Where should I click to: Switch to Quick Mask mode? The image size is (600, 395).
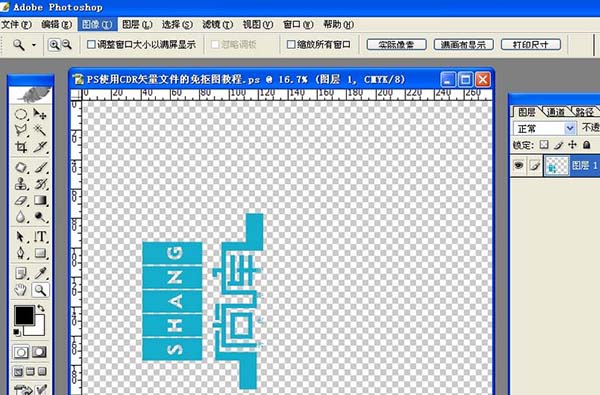[x=39, y=352]
